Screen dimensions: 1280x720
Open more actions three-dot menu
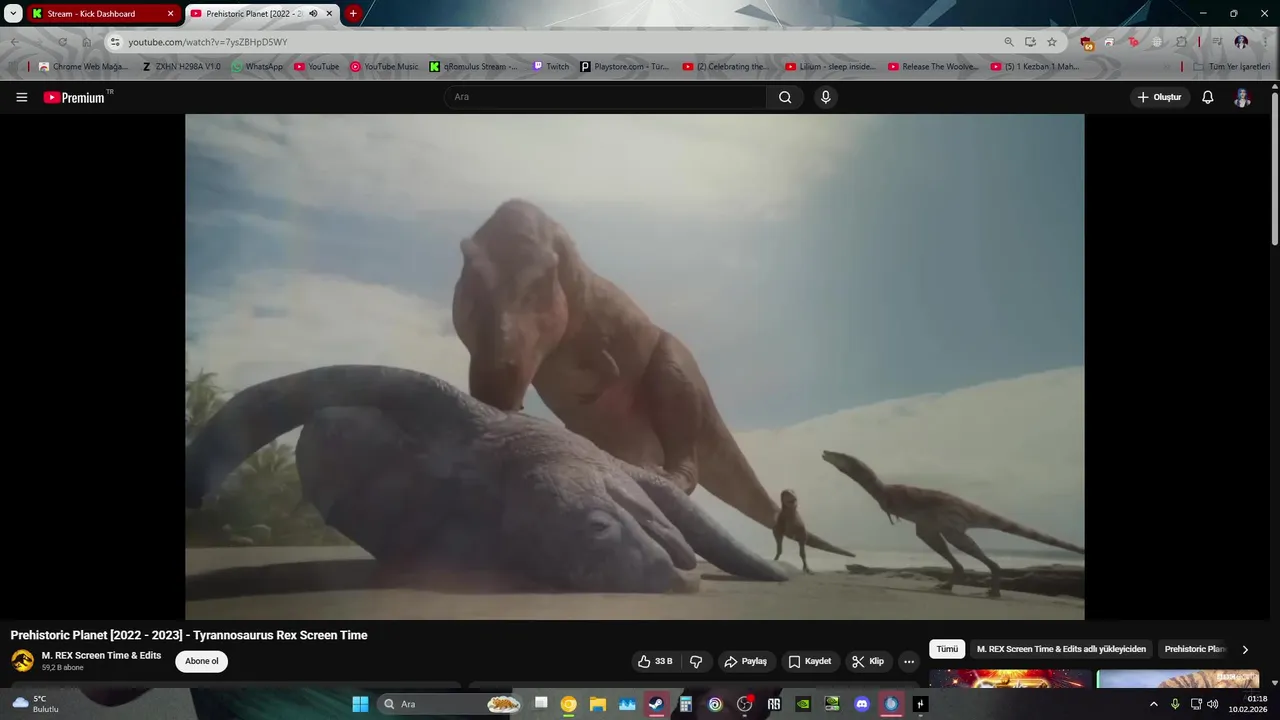point(908,661)
